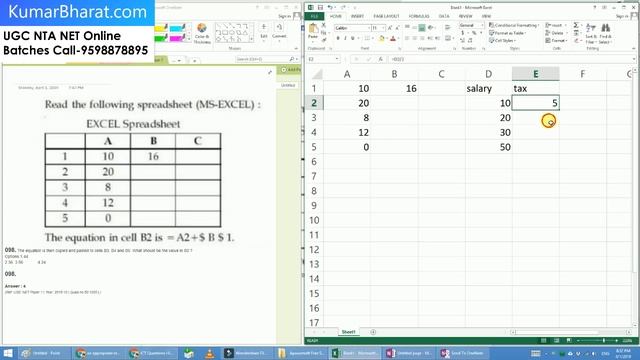The height and width of the screenshot is (360, 640).
Task: Click cell D1 labeled salary
Action: click(489, 88)
